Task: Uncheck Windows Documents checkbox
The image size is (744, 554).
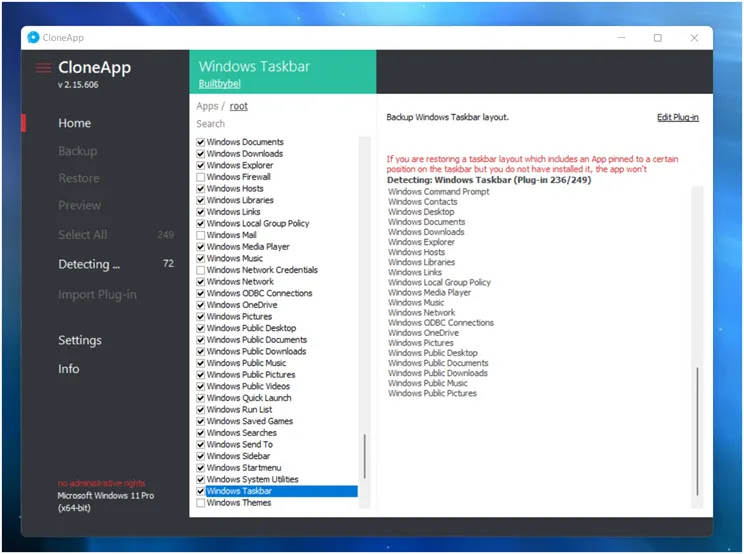Action: (x=201, y=142)
